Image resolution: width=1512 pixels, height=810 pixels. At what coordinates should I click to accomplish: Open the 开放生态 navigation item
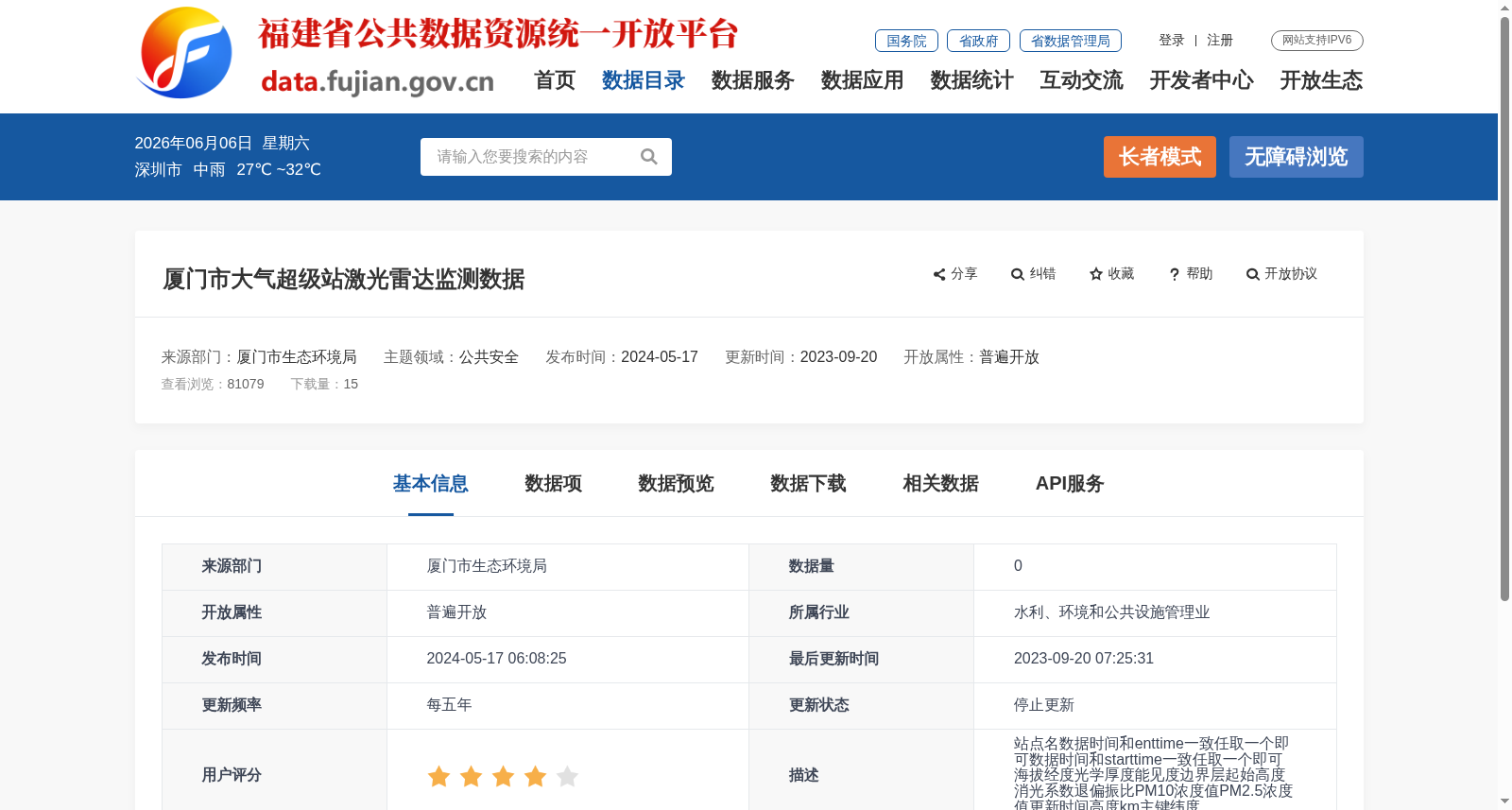pyautogui.click(x=1322, y=80)
